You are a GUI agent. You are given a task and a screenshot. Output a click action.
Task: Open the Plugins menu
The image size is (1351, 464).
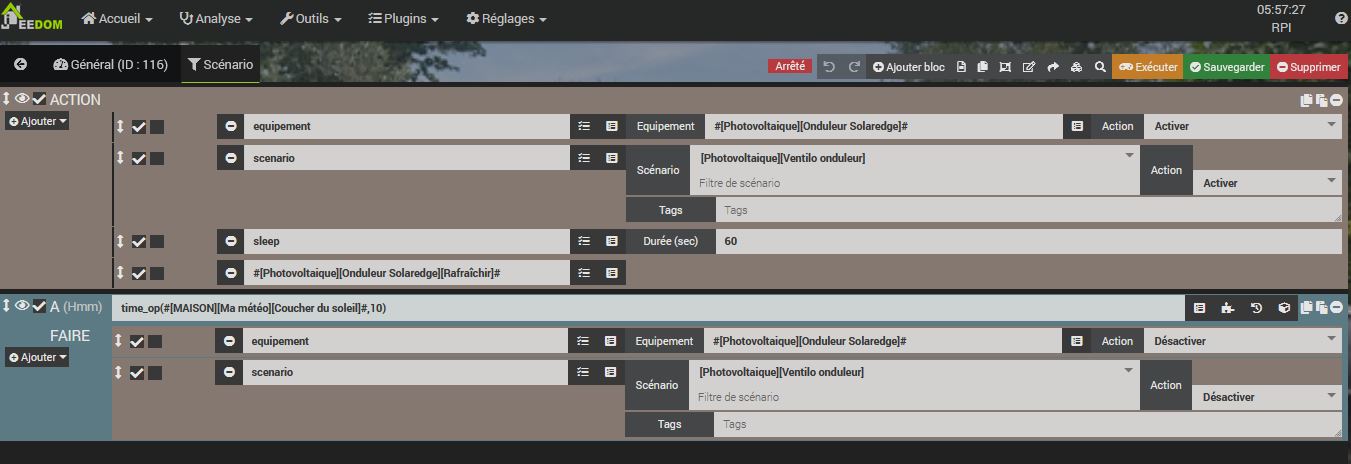(x=404, y=19)
